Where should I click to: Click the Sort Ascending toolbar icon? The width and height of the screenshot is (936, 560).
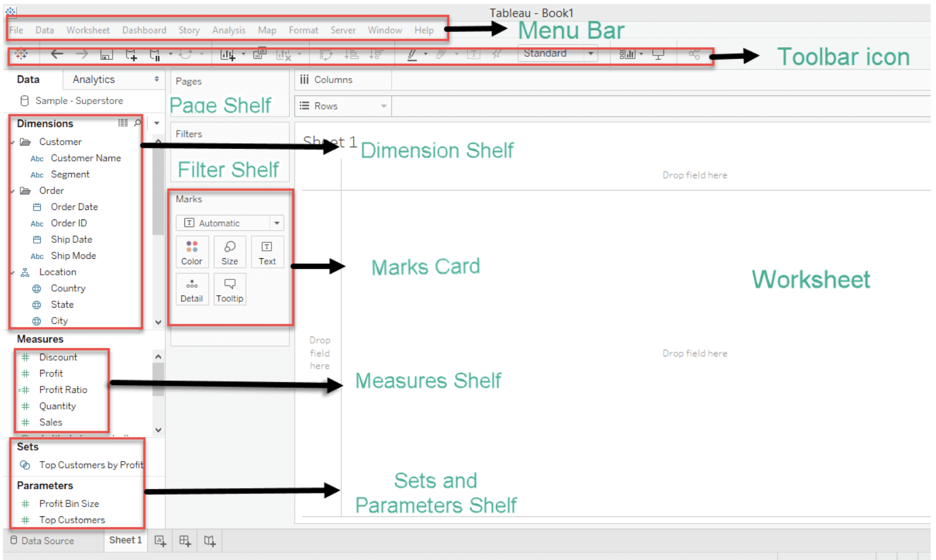352,54
